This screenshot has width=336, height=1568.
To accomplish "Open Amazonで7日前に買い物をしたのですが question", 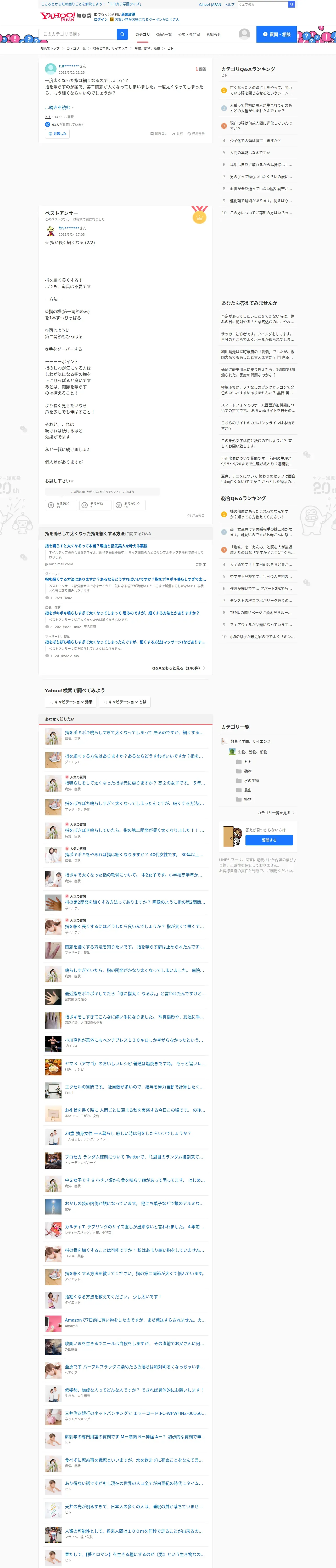I will (x=135, y=1320).
